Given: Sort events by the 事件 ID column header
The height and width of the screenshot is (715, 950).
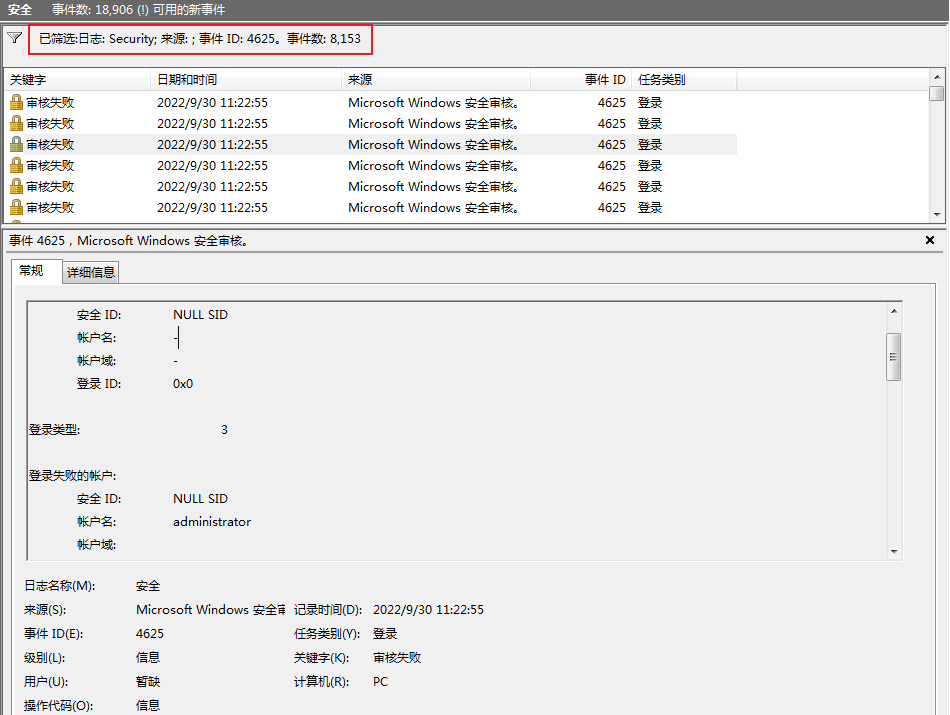Looking at the screenshot, I should [605, 80].
